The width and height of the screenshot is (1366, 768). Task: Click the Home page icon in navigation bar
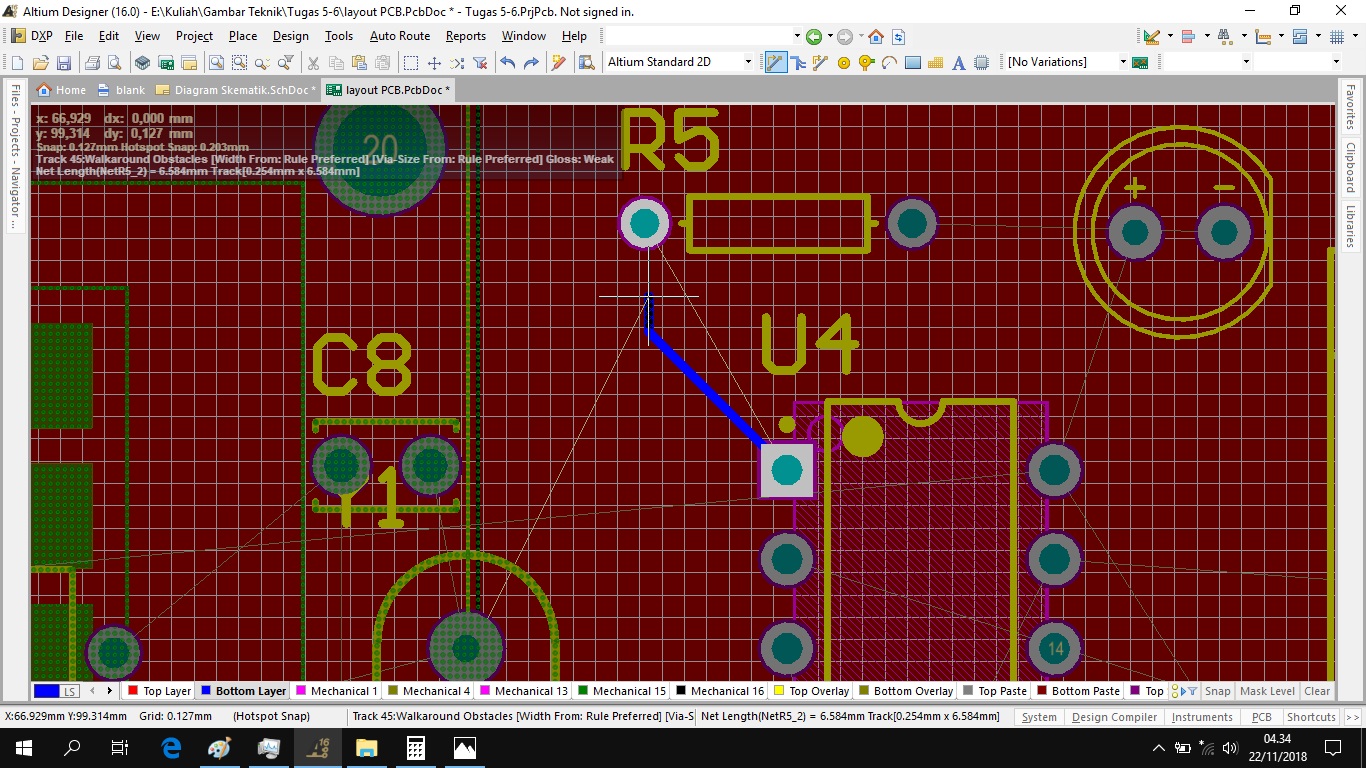(876, 37)
